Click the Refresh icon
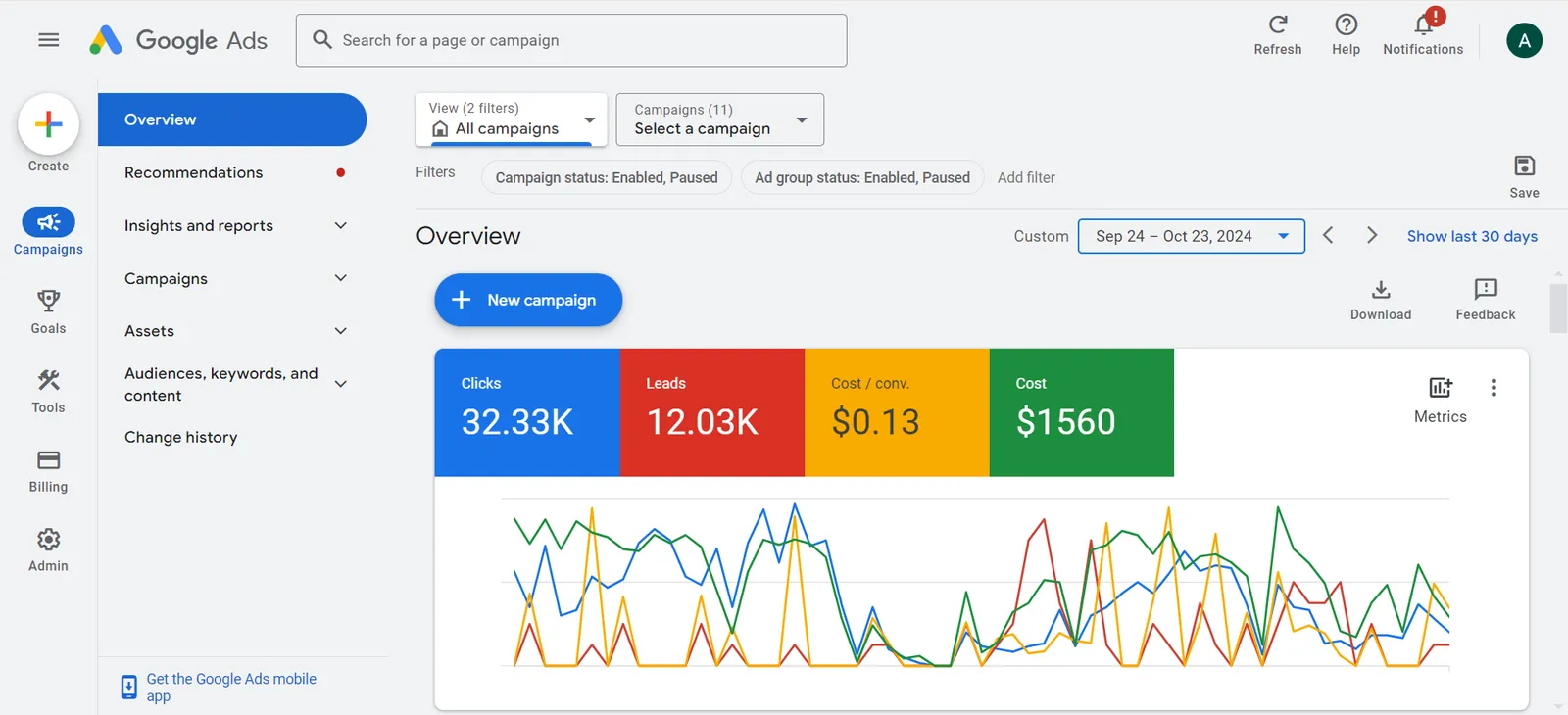Image resolution: width=1568 pixels, height=715 pixels. [1278, 24]
